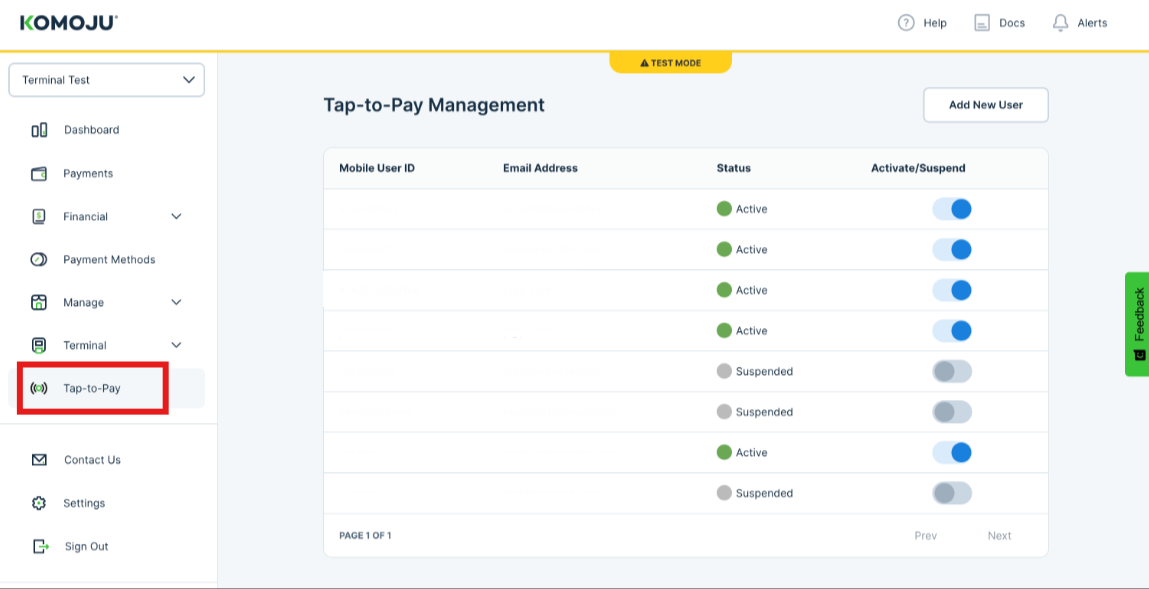Viewport: 1149px width, 589px height.
Task: Open Help via question mark icon
Action: tap(906, 23)
